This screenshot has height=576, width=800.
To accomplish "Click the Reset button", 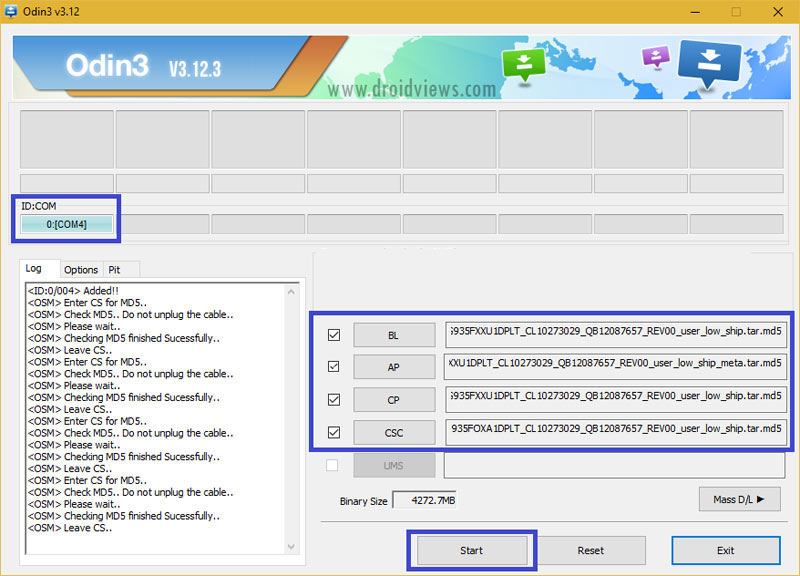I will 591,550.
